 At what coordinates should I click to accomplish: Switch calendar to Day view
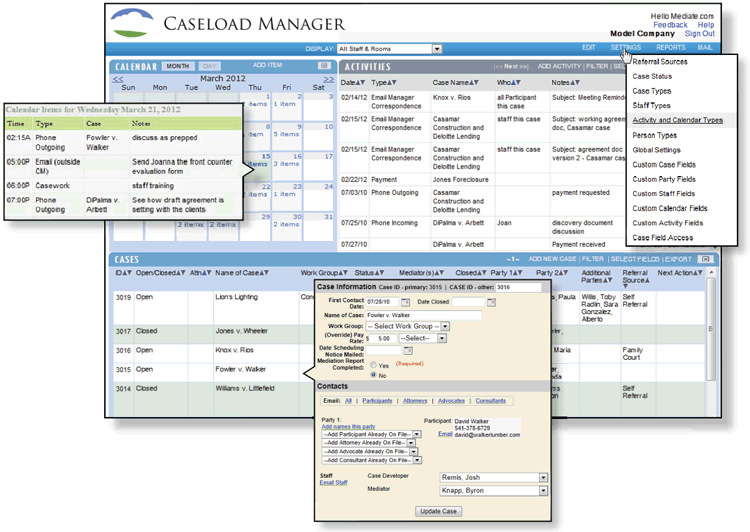(211, 66)
